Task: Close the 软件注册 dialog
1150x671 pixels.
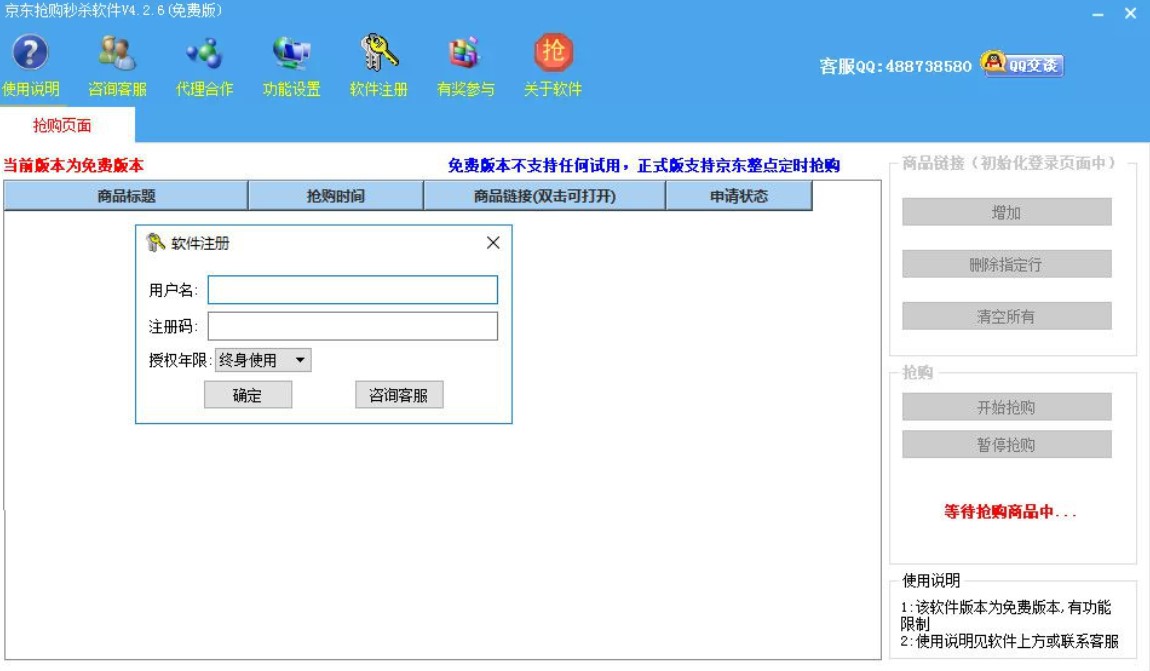Action: click(493, 243)
